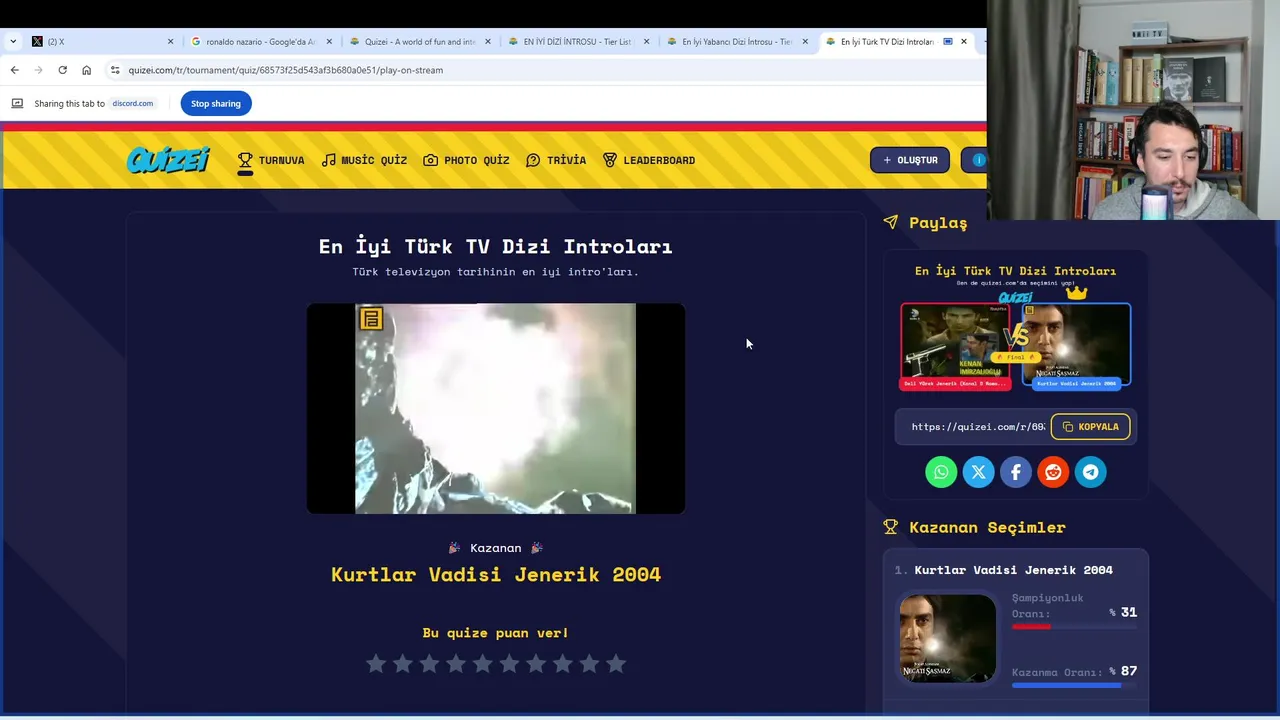Reload the current page
This screenshot has height=720, width=1280.
tap(62, 70)
